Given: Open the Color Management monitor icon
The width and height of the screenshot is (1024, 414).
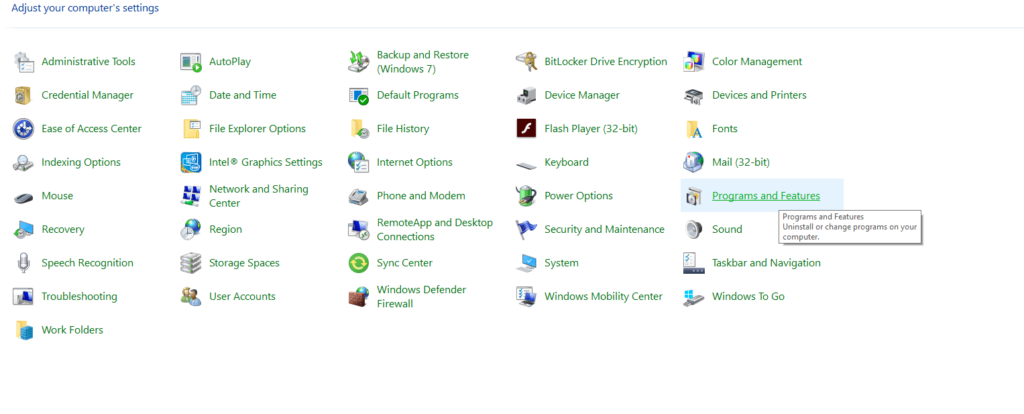Looking at the screenshot, I should (694, 62).
